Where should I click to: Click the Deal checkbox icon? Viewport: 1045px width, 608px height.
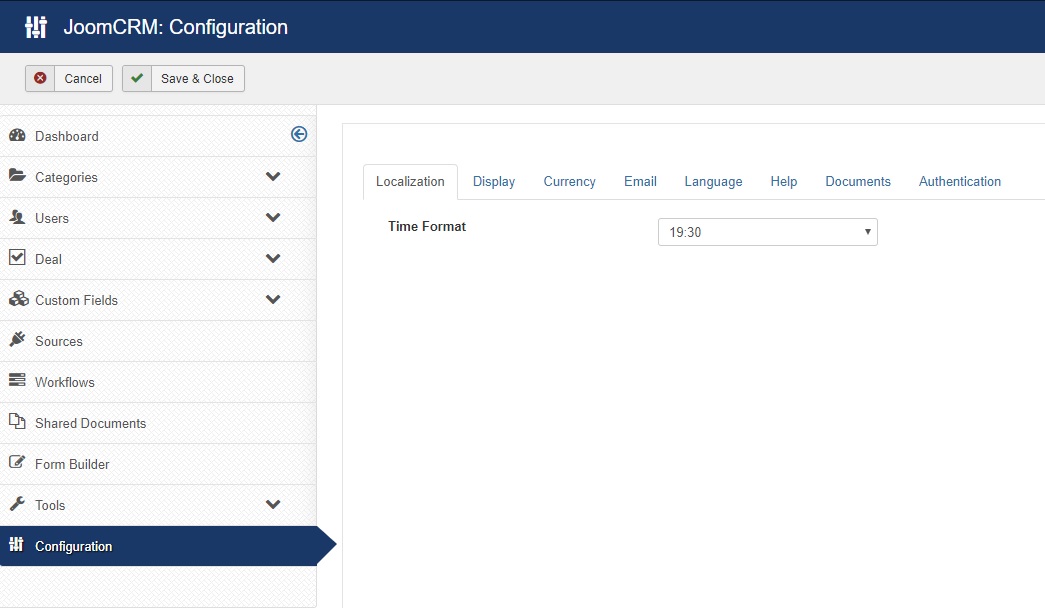(x=17, y=257)
